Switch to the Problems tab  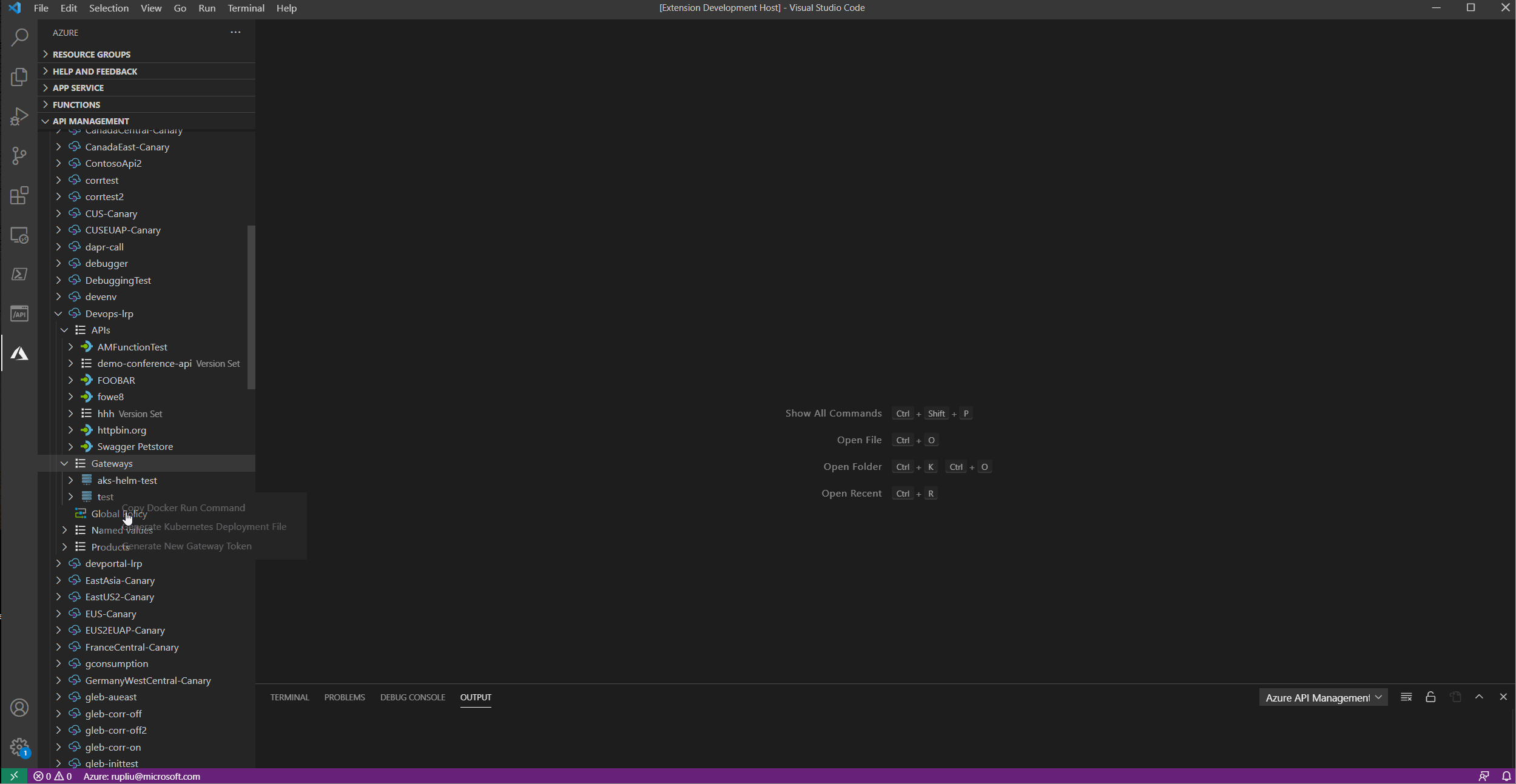point(344,697)
